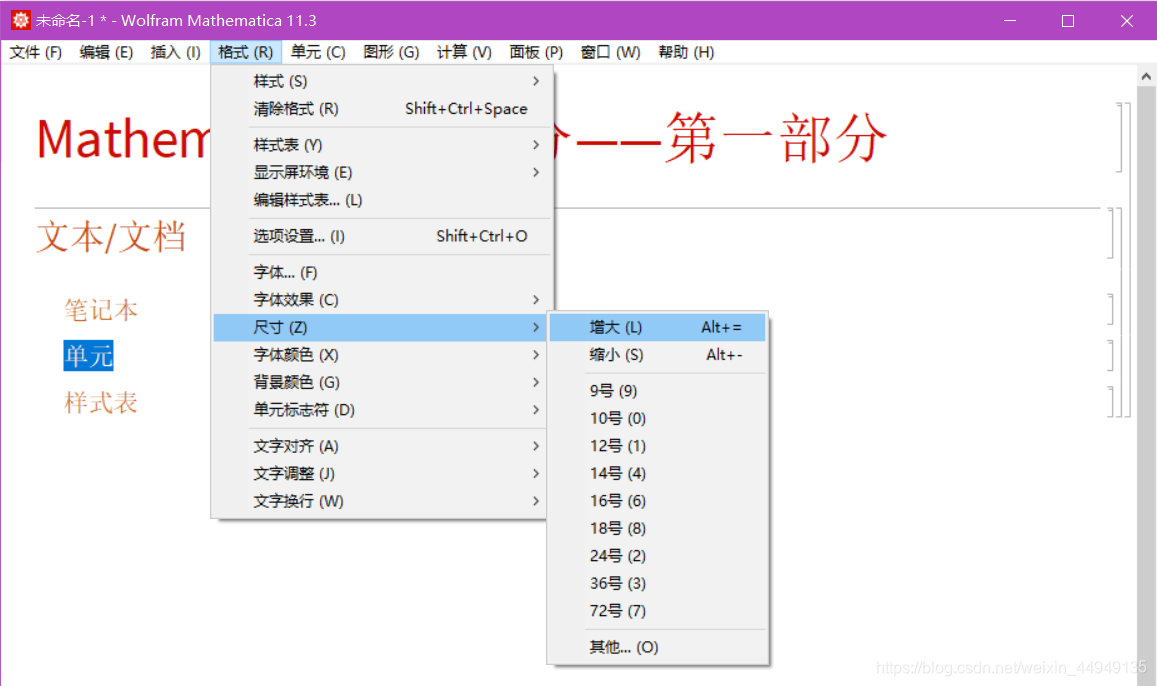Expand the 样式表 (Y) submenu

tap(381, 145)
